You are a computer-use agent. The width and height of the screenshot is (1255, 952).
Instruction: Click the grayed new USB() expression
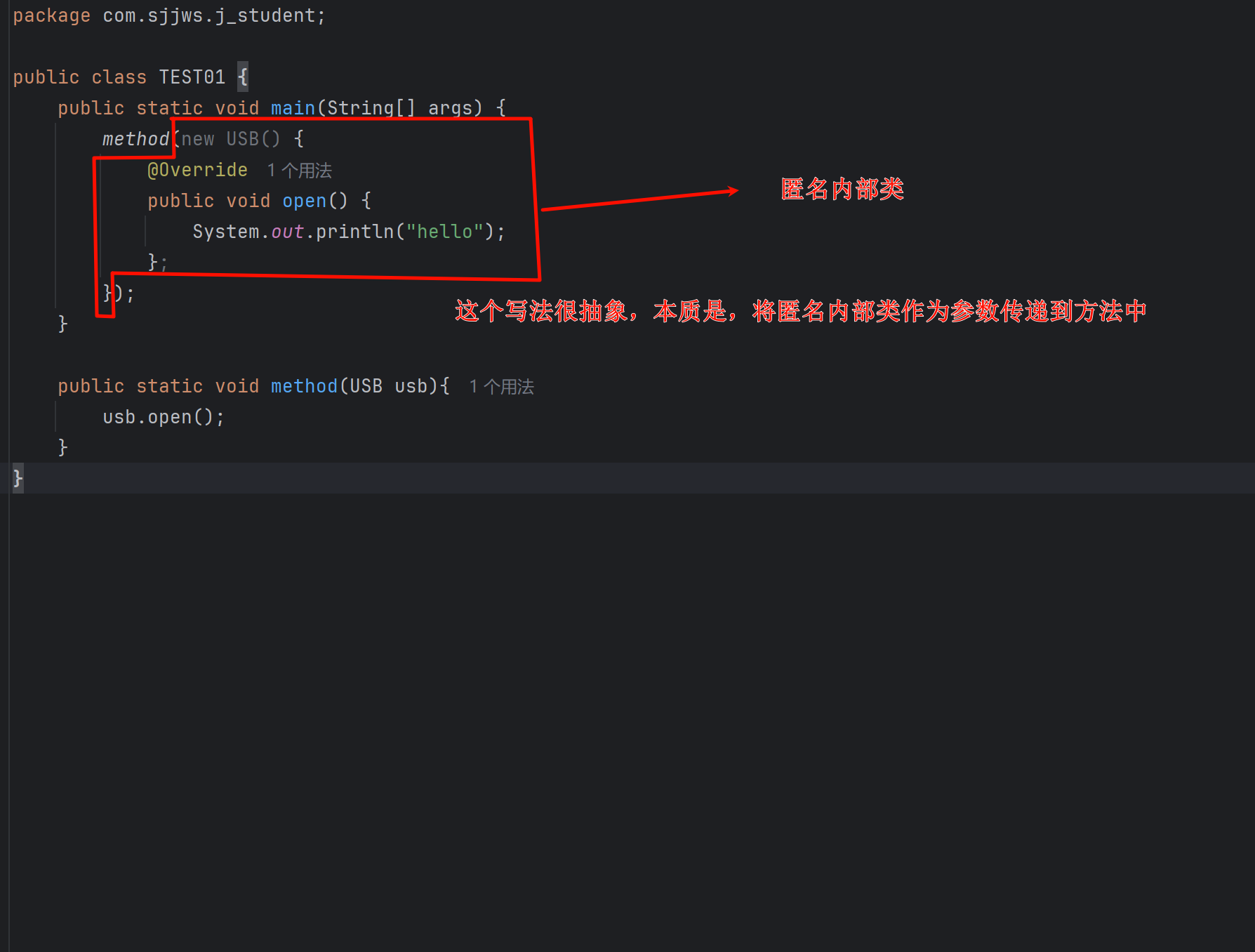pos(230,139)
